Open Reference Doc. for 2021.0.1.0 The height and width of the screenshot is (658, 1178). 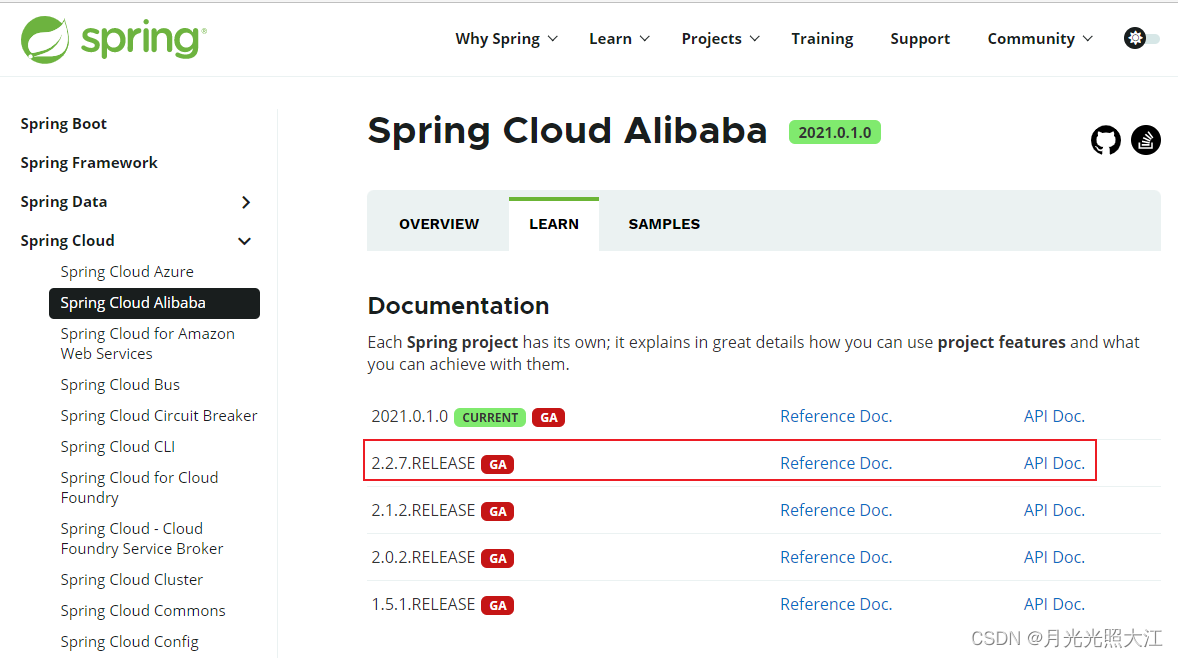tap(836, 416)
